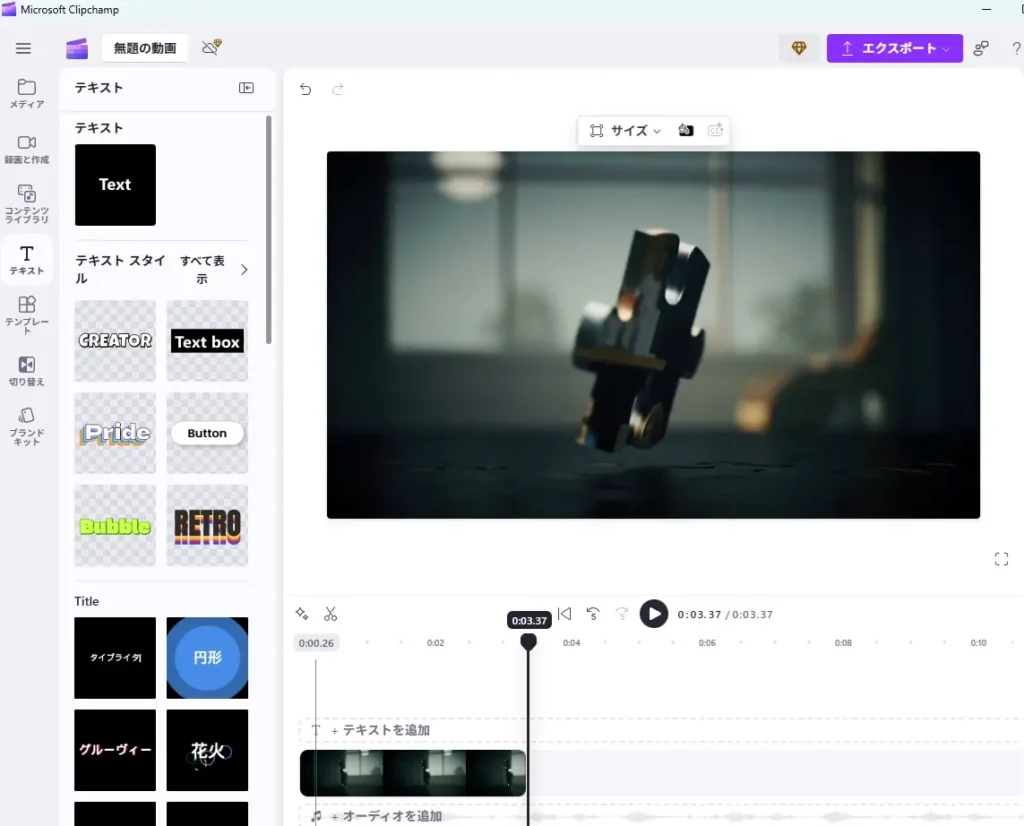This screenshot has height=826, width=1024.
Task: Open the premium diamond upgrade button
Action: [x=799, y=48]
